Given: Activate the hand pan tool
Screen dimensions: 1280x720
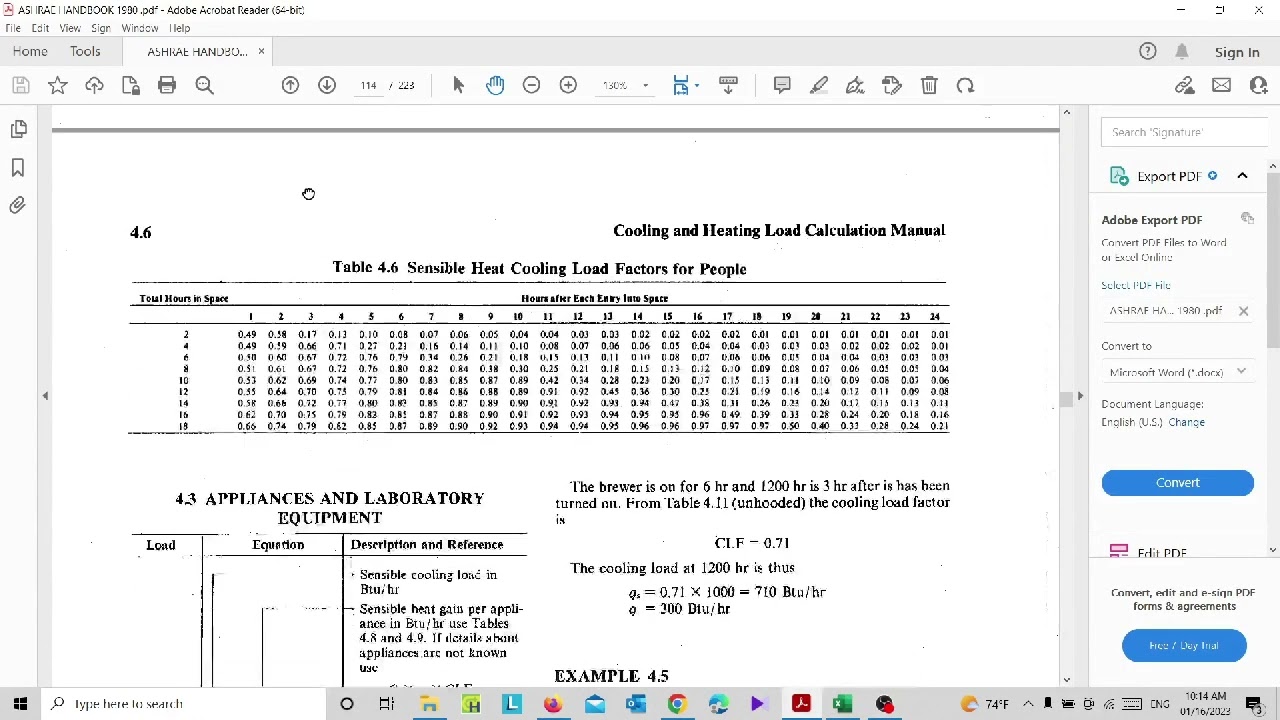Looking at the screenshot, I should tap(495, 86).
